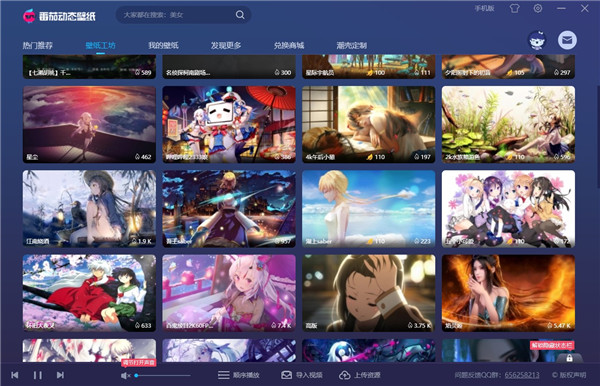Skip to the next wallpaper
Image resolution: width=600 pixels, height=386 pixels.
click(60, 375)
